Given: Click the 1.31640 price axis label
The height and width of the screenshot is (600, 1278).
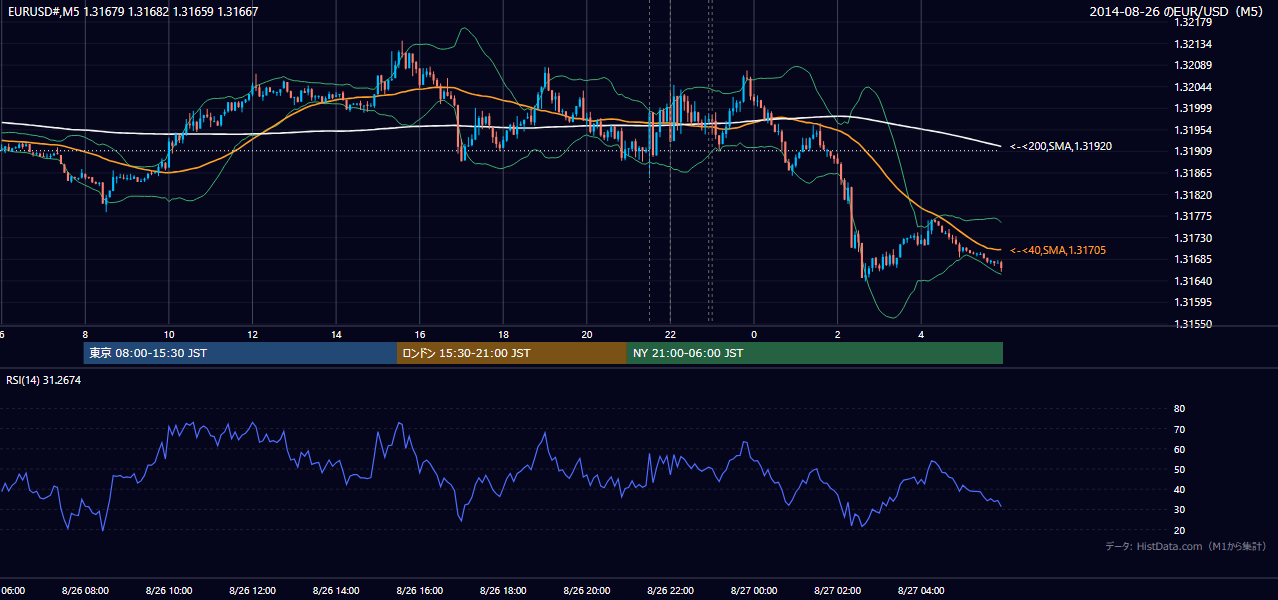Looking at the screenshot, I should 1193,281.
